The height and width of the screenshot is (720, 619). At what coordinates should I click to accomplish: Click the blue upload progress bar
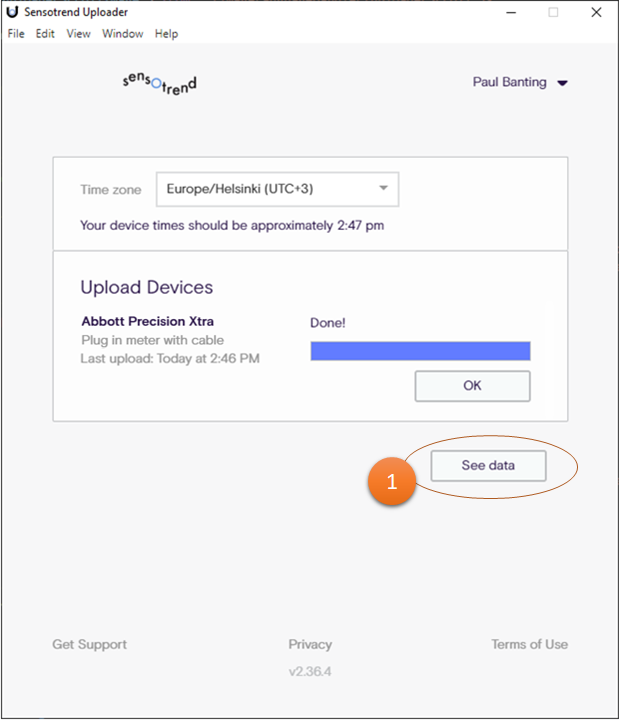[x=420, y=351]
